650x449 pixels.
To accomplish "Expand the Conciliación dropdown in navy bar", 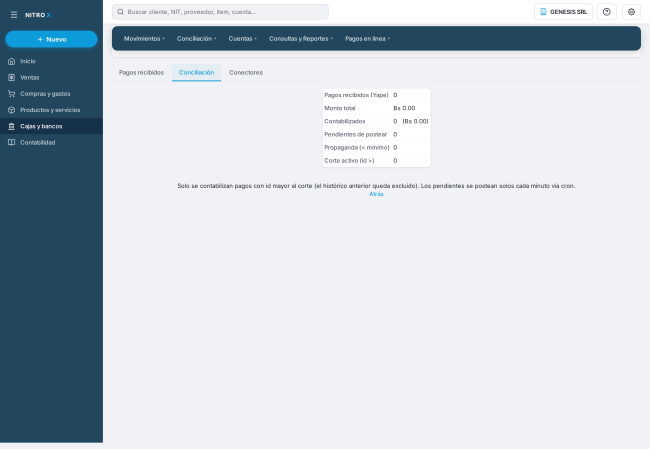I will [x=196, y=39].
